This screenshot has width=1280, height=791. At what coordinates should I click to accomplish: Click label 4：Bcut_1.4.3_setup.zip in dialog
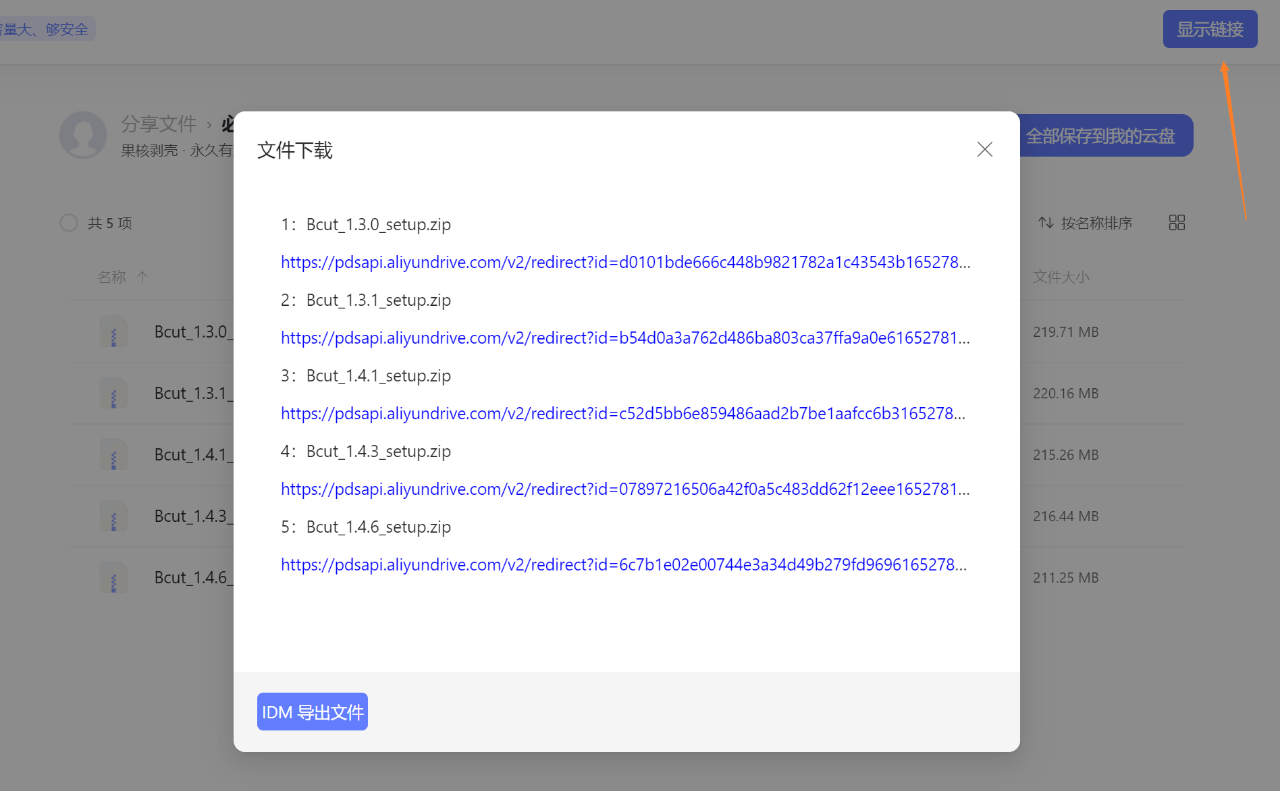[x=366, y=451]
